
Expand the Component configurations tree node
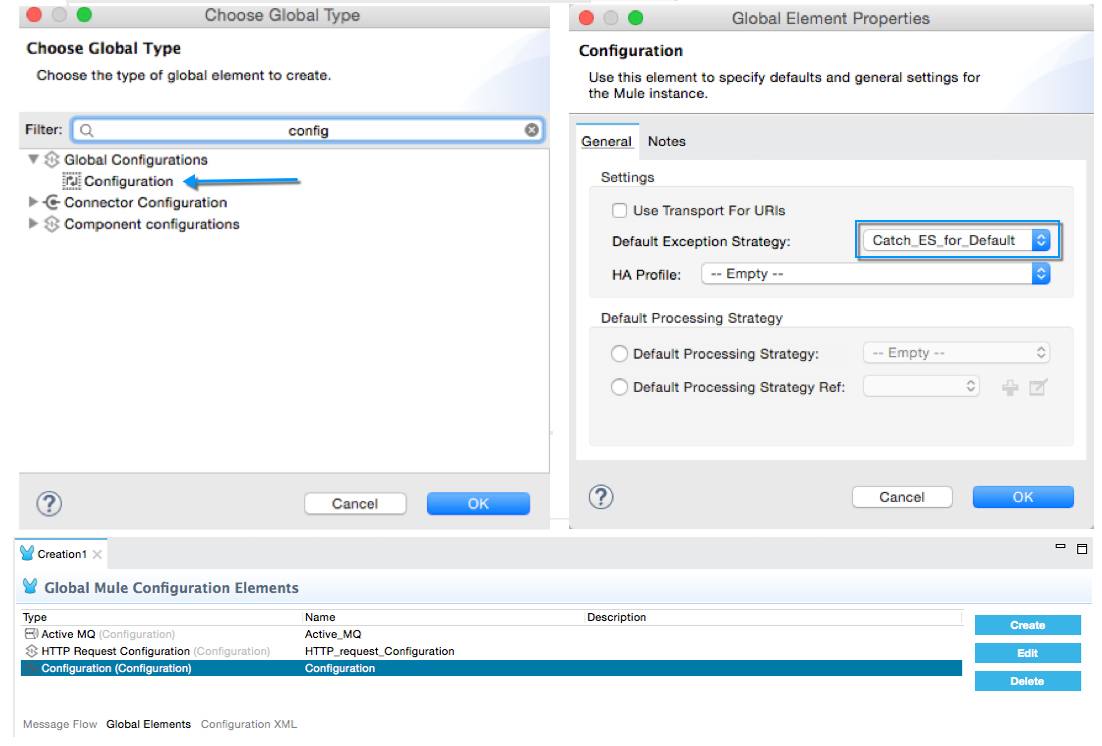coord(34,224)
